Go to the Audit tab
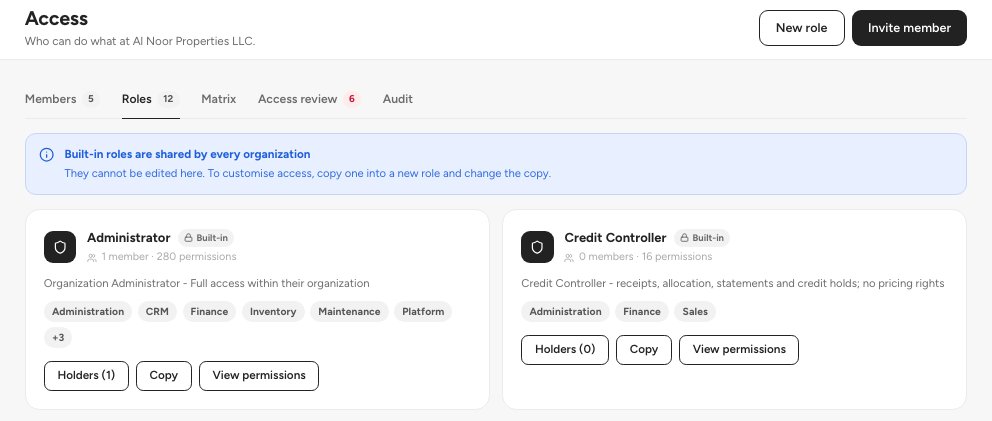The image size is (992, 421). point(397,99)
